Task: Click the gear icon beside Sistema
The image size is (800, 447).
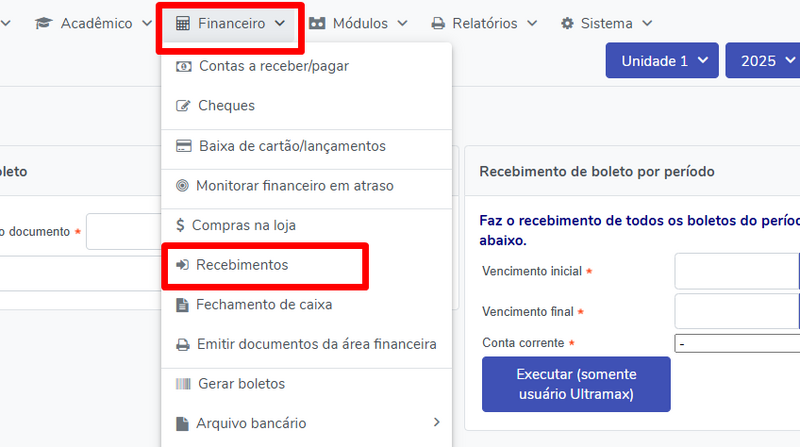Action: point(567,23)
